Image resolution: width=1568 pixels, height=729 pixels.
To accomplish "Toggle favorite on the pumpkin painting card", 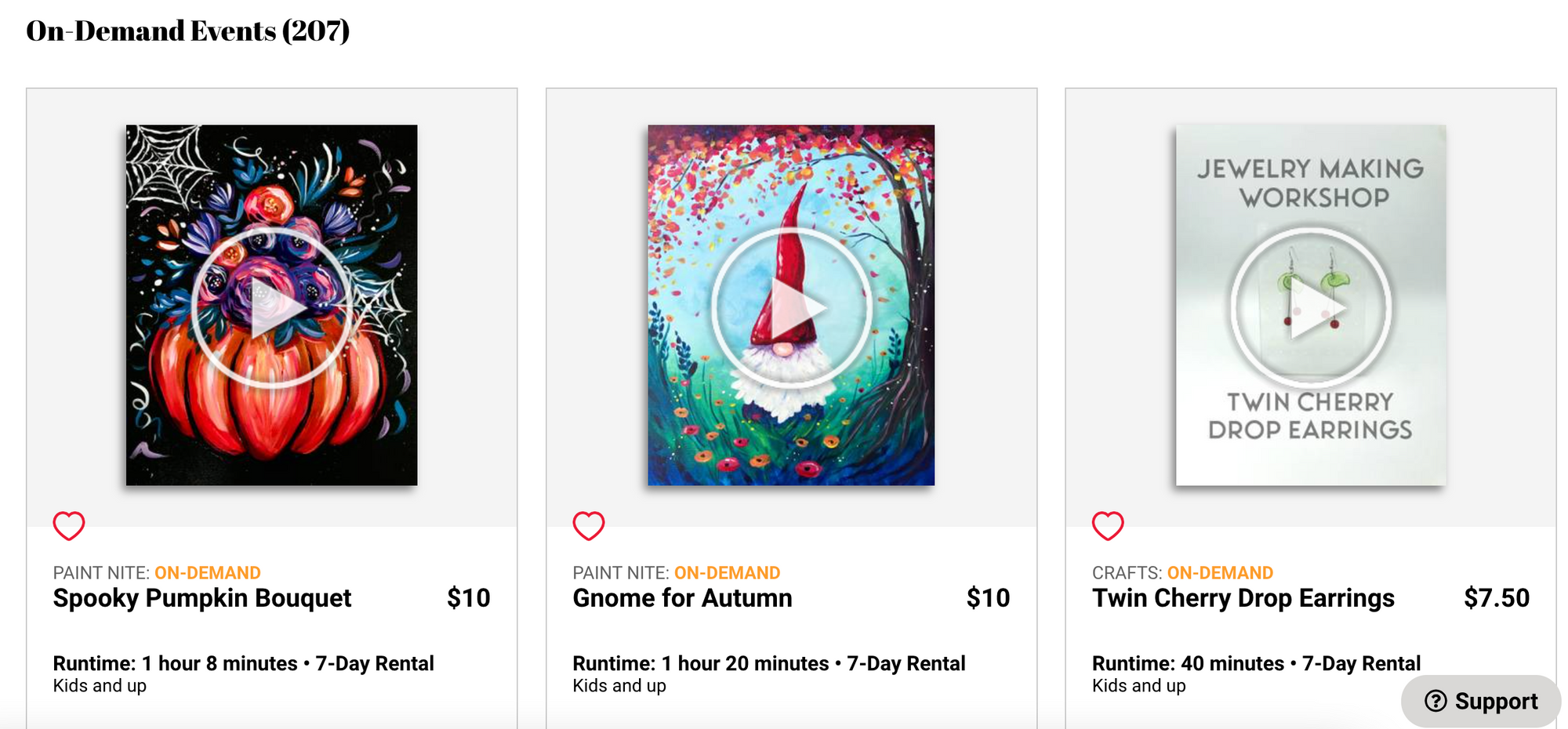I will [x=70, y=525].
